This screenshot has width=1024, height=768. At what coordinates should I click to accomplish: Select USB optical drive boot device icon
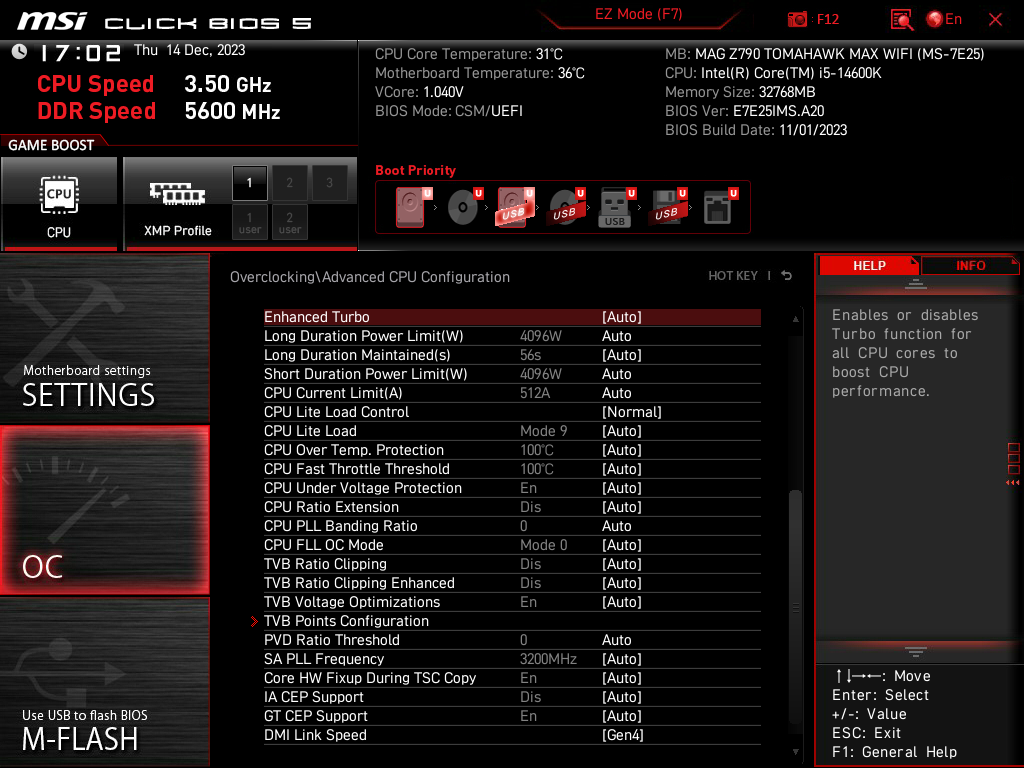click(566, 207)
